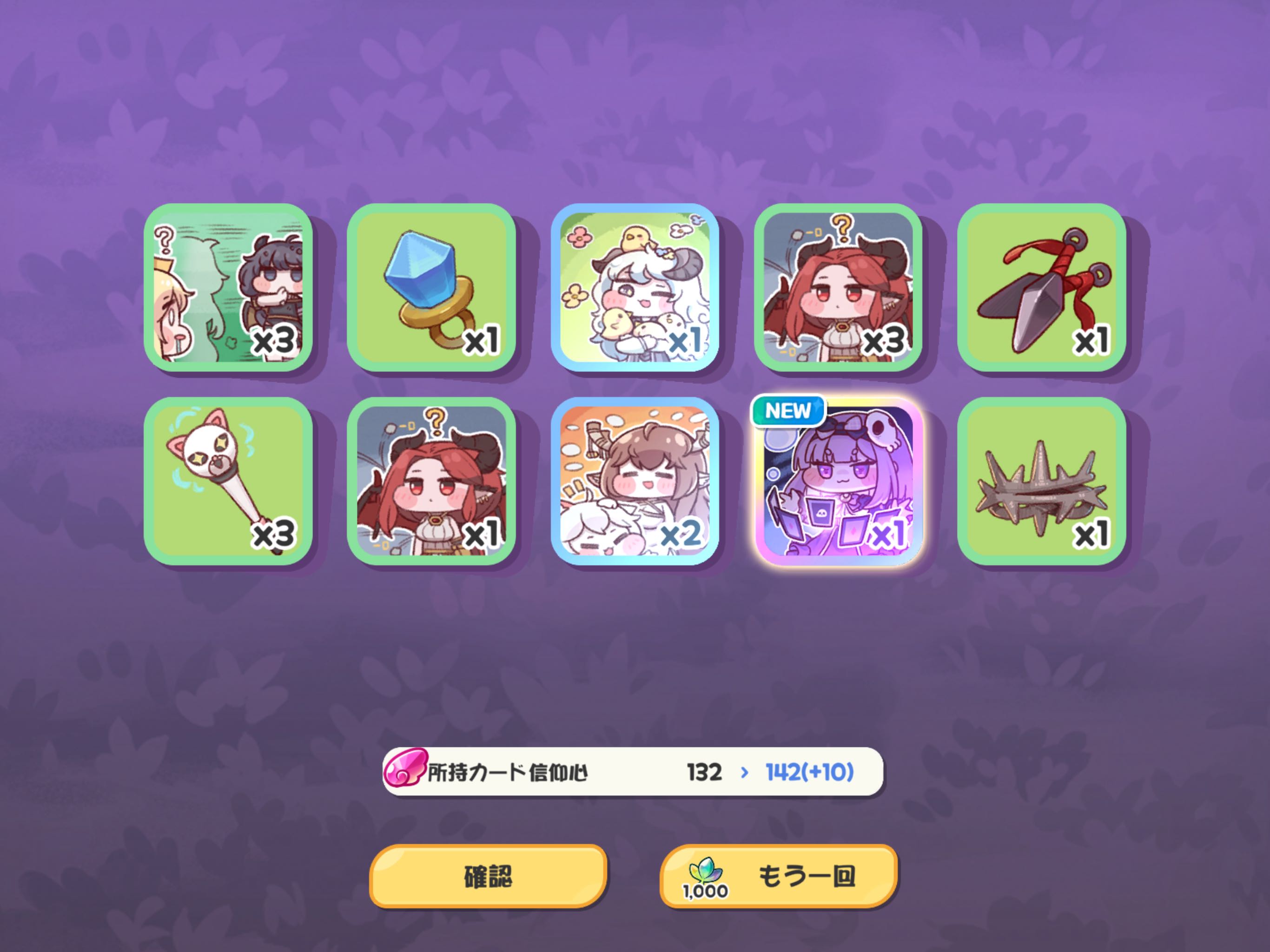The width and height of the screenshot is (1270, 952).
Task: Open the white sheep girl with chicks card
Action: pyautogui.click(x=635, y=287)
